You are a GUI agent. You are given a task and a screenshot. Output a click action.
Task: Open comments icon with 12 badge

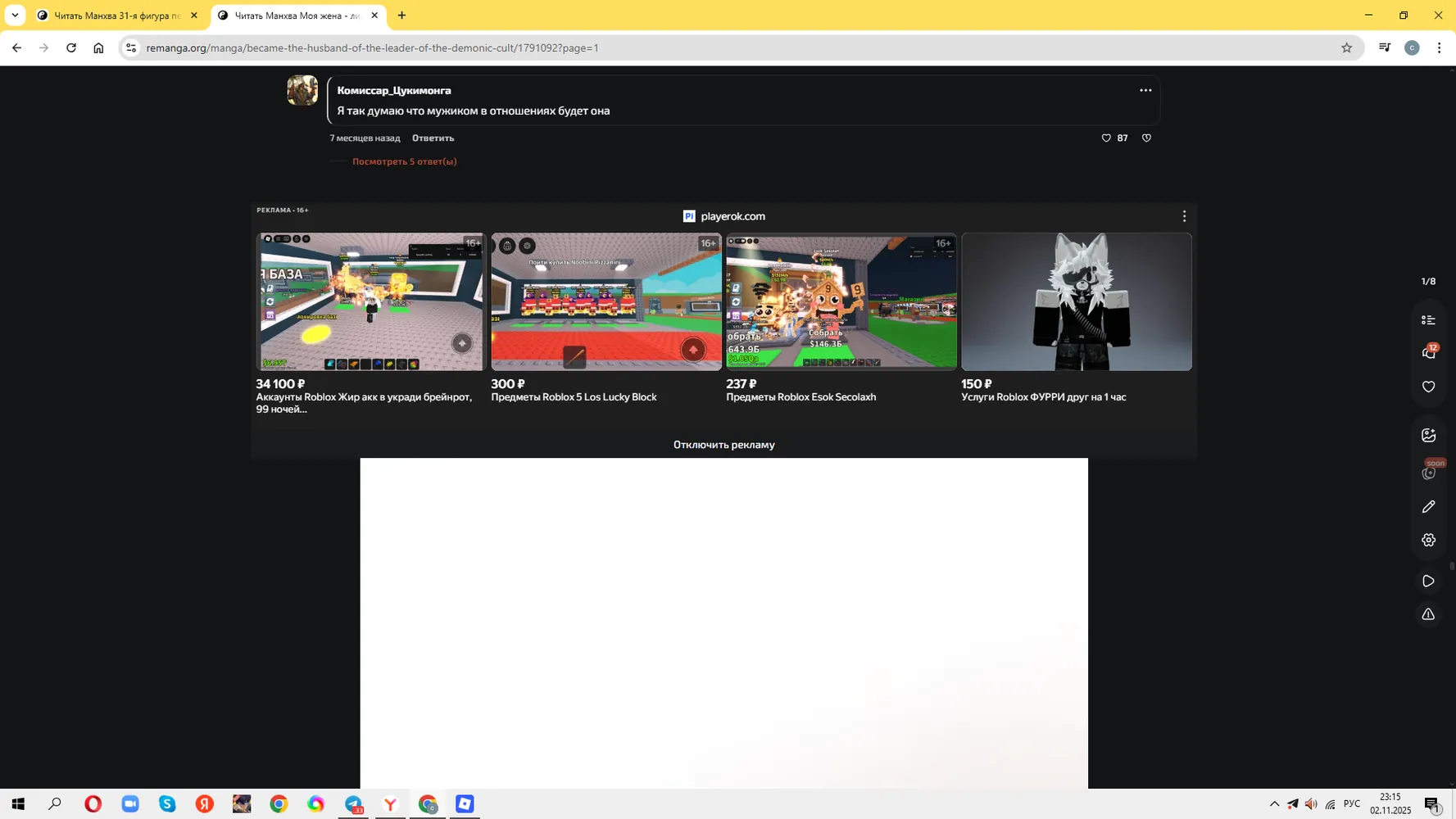(x=1429, y=352)
